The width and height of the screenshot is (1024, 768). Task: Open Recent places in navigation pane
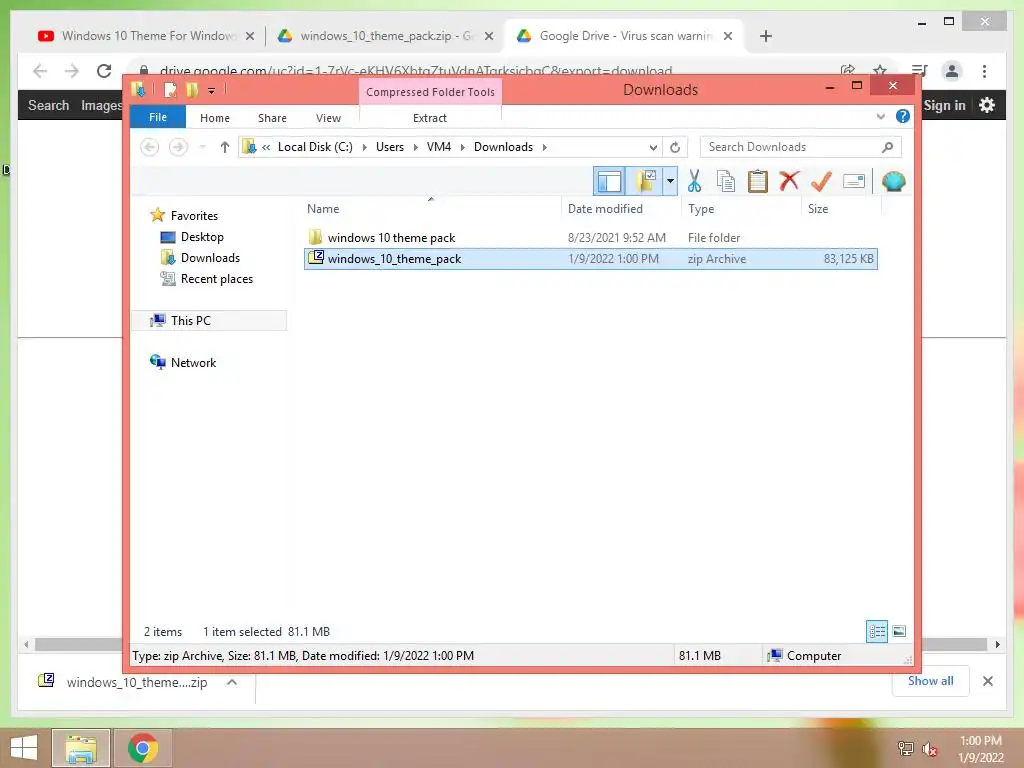click(216, 278)
